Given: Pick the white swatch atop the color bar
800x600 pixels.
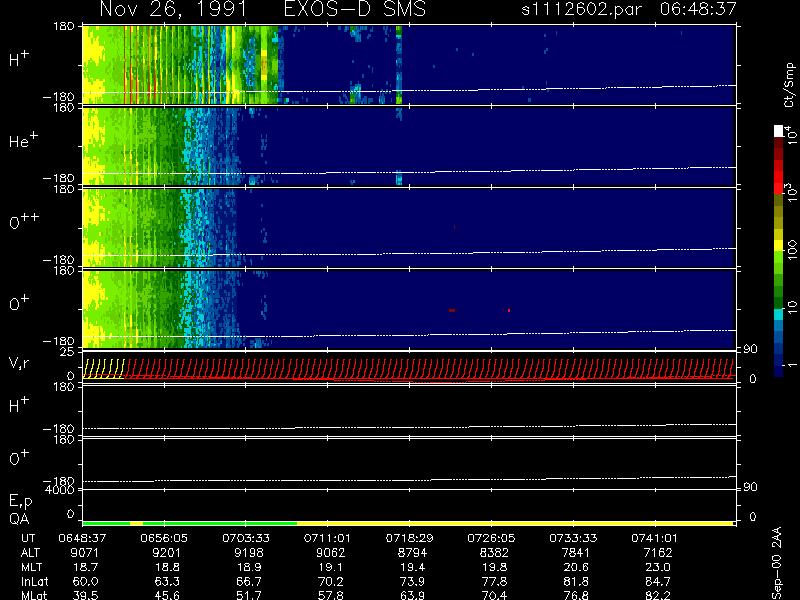Looking at the screenshot, I should (779, 131).
